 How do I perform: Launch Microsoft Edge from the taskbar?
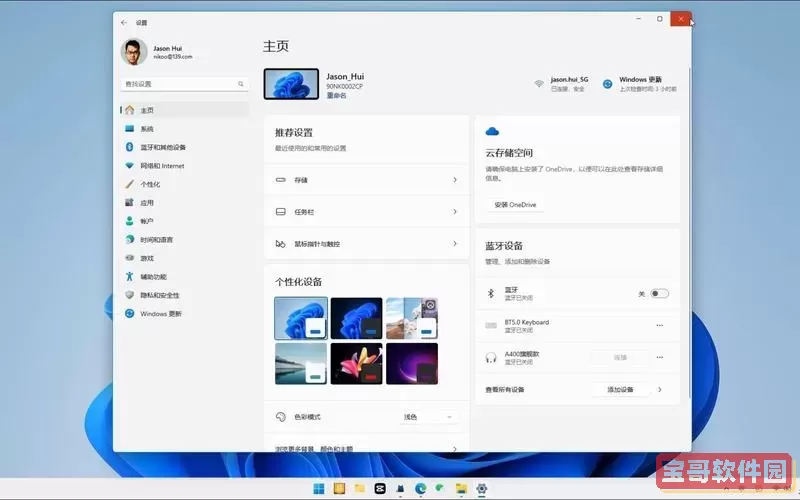pyautogui.click(x=421, y=489)
